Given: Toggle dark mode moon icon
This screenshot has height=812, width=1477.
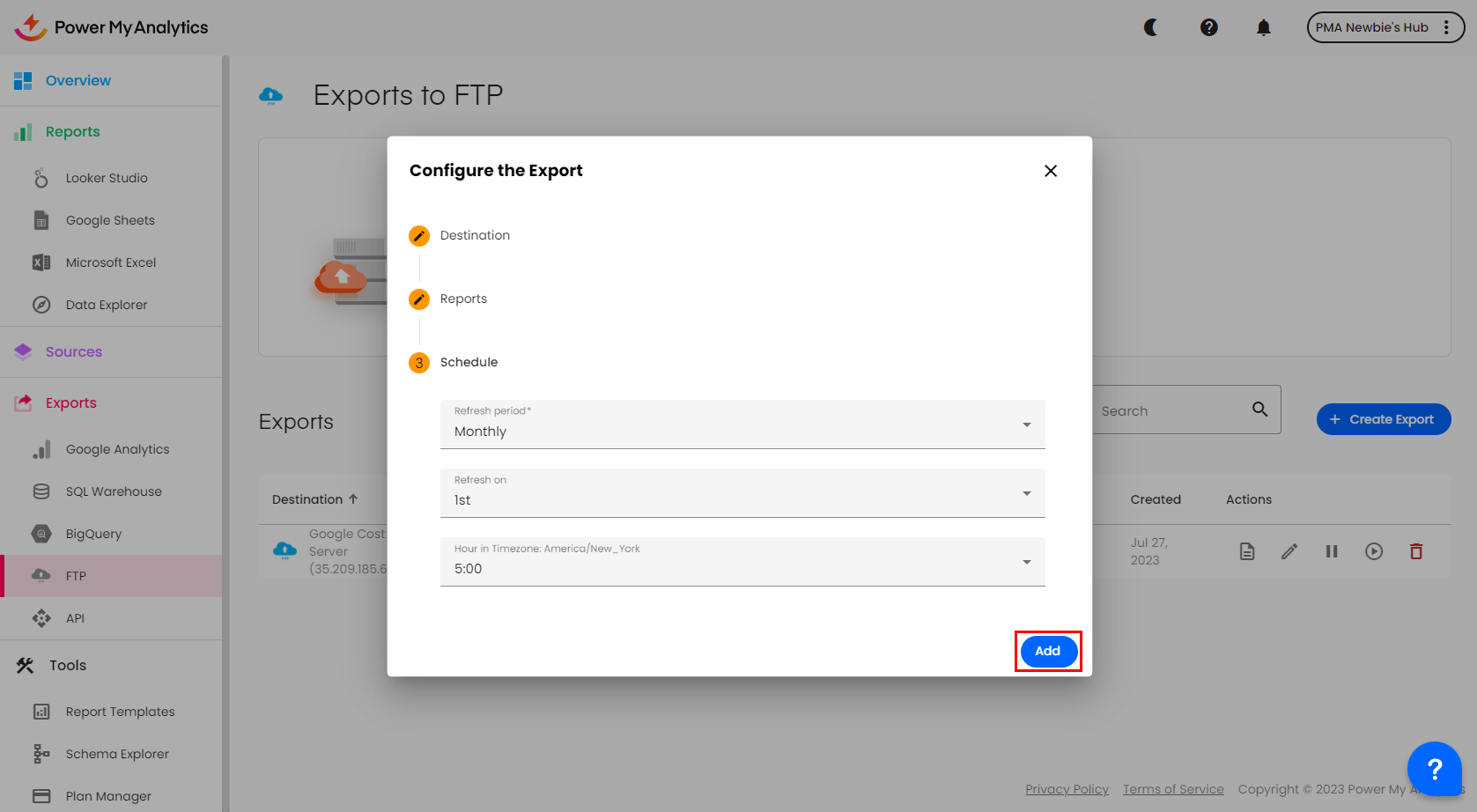Looking at the screenshot, I should pos(1150,27).
